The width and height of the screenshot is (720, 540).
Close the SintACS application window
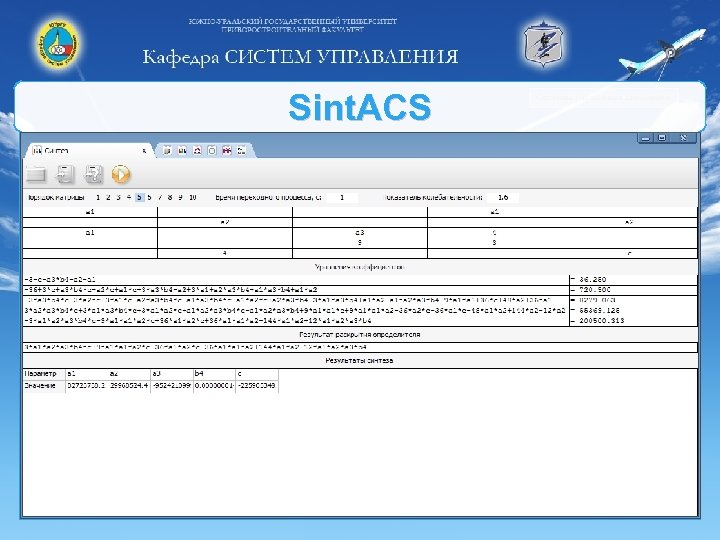point(683,138)
